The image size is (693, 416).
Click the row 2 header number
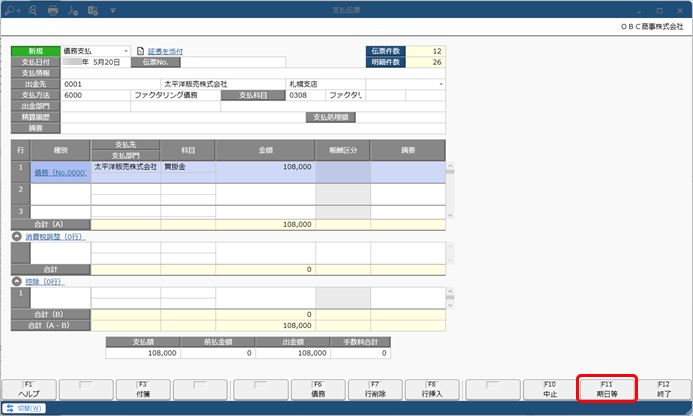(20, 194)
